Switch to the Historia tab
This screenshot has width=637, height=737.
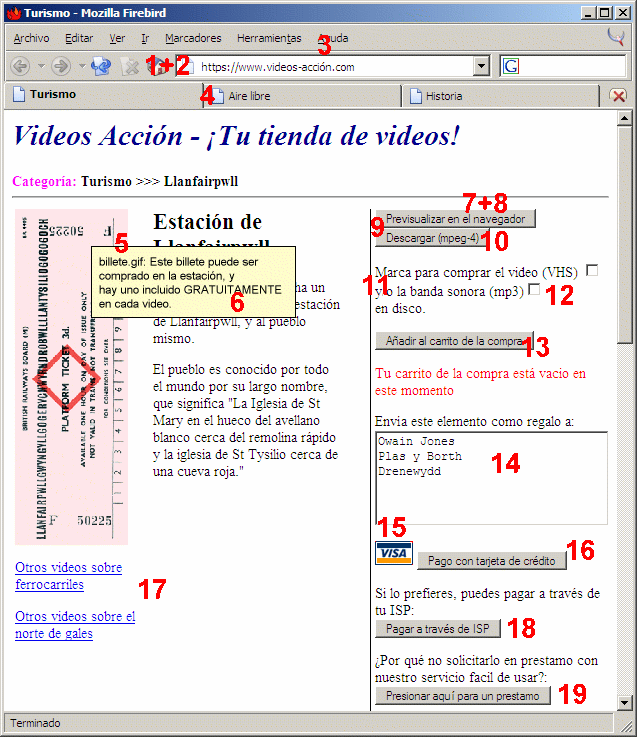coord(501,96)
